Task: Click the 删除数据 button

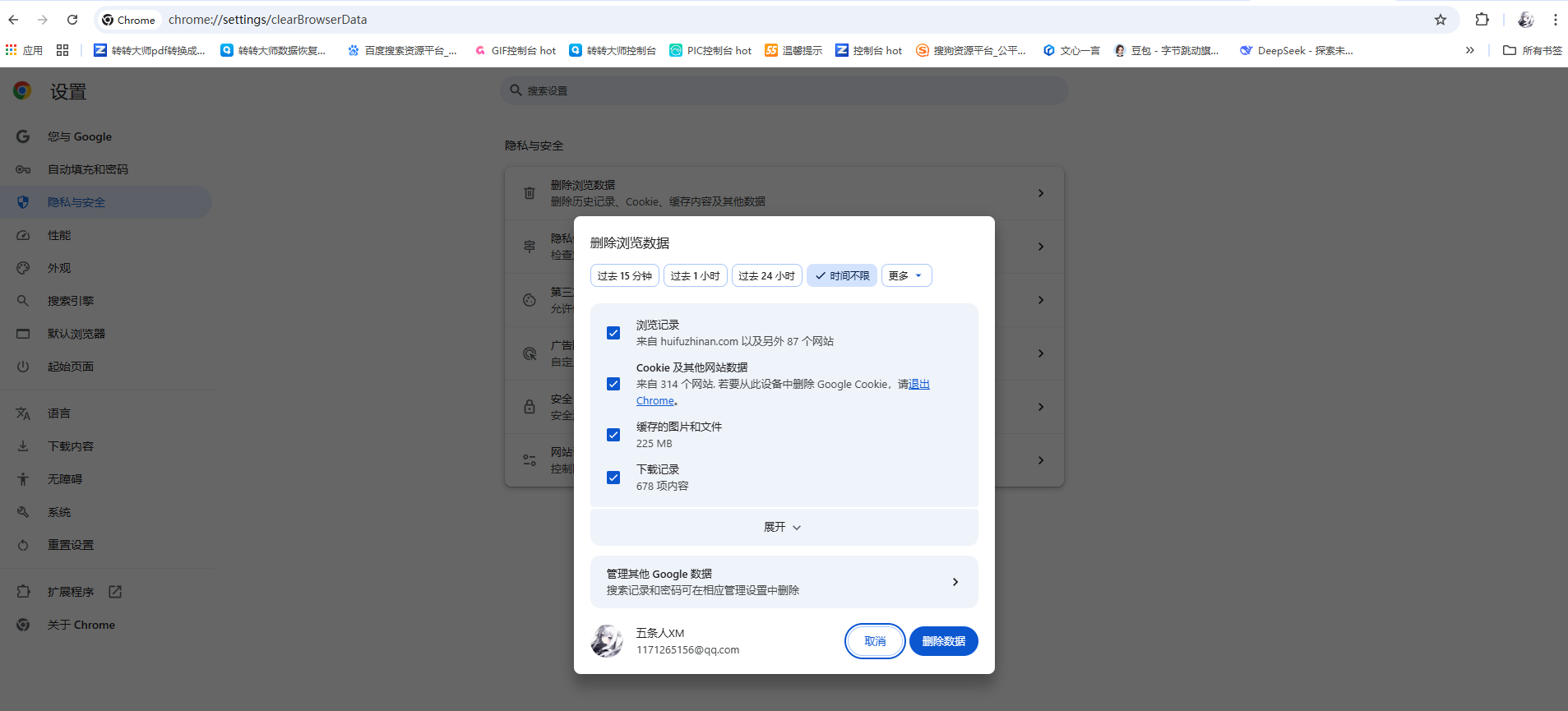Action: (944, 641)
